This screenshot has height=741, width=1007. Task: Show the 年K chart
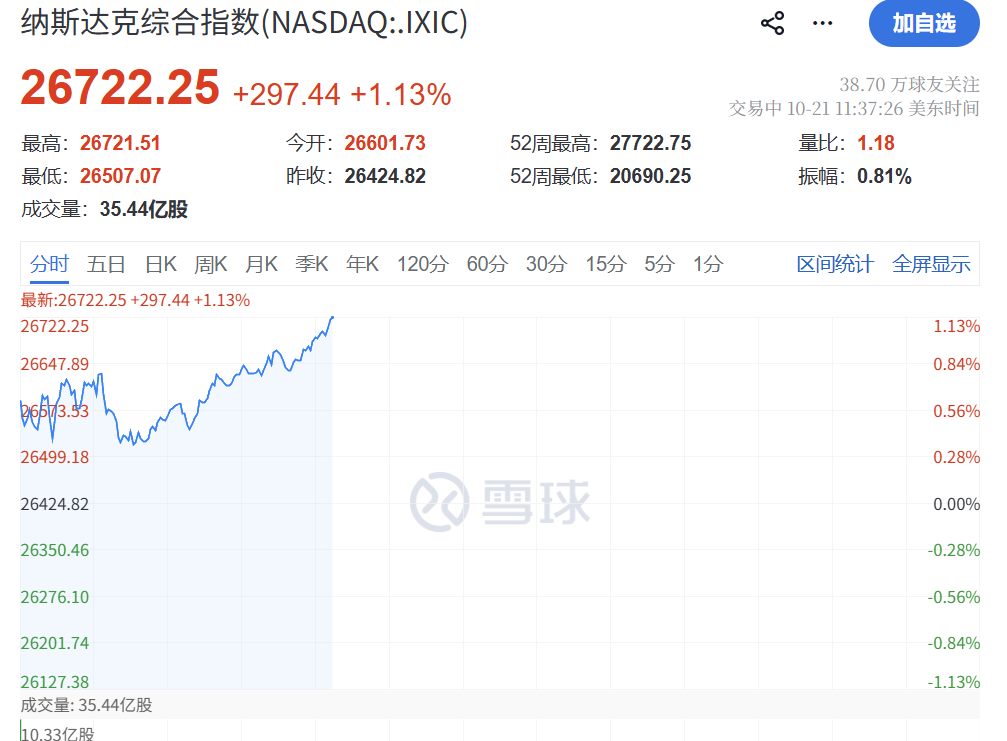pos(362,264)
